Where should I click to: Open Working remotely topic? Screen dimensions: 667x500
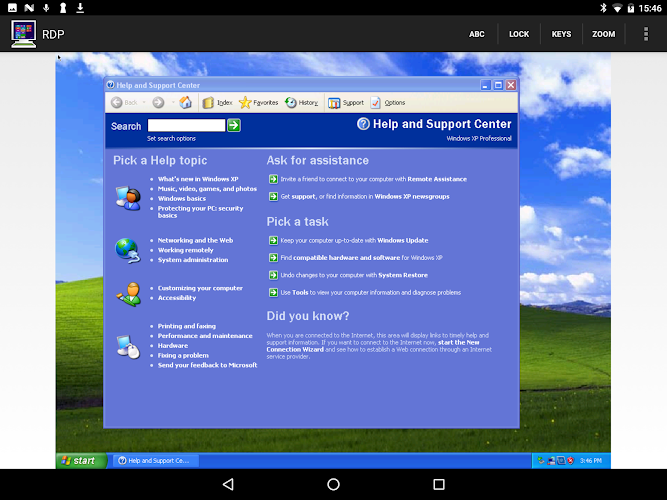[185, 250]
